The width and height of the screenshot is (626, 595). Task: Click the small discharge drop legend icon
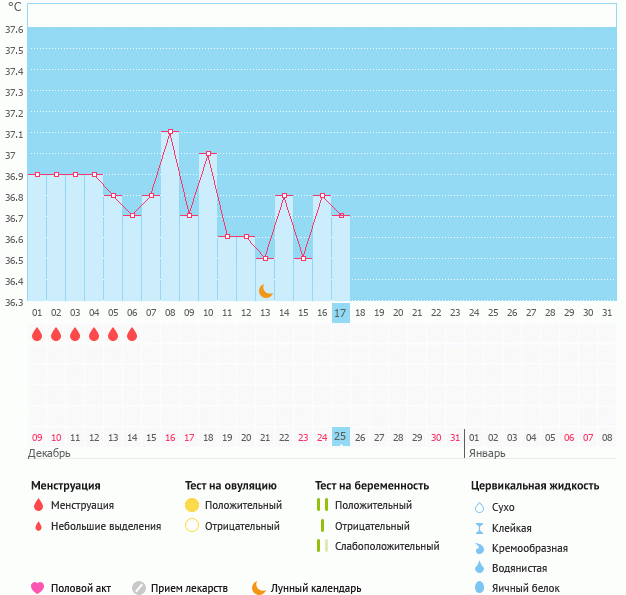38,526
